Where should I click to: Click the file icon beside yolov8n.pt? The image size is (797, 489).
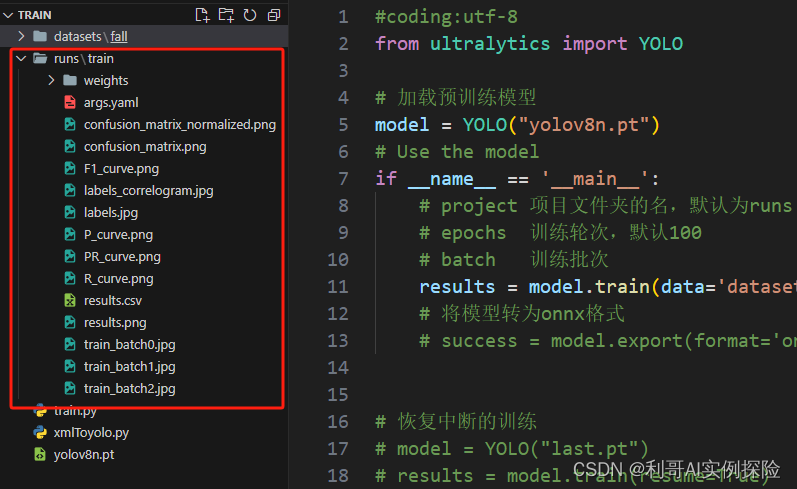pyautogui.click(x=40, y=454)
